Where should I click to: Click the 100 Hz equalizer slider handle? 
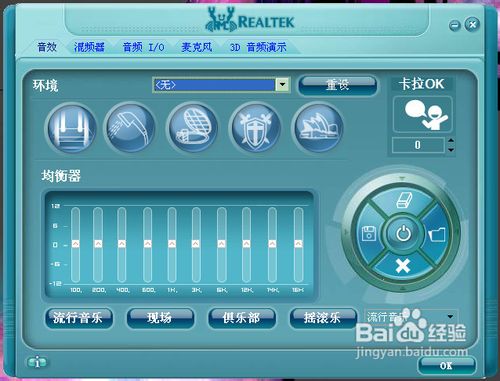(76, 244)
